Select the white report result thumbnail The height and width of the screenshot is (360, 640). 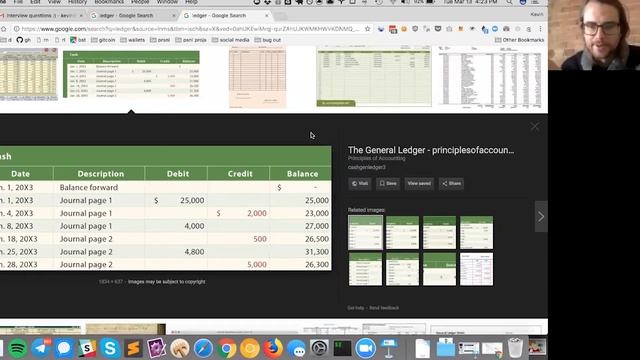pos(490,77)
